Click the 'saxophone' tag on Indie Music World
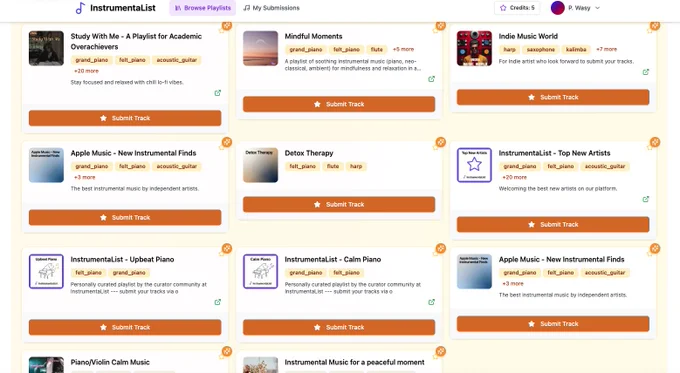 pos(540,49)
